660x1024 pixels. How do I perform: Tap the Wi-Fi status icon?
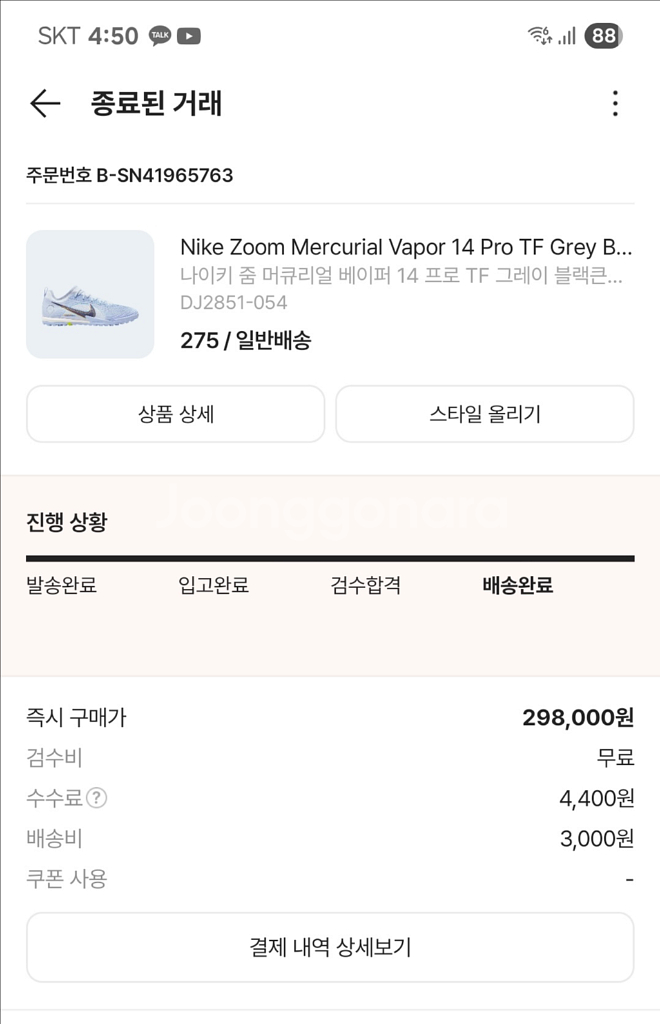pyautogui.click(x=540, y=36)
